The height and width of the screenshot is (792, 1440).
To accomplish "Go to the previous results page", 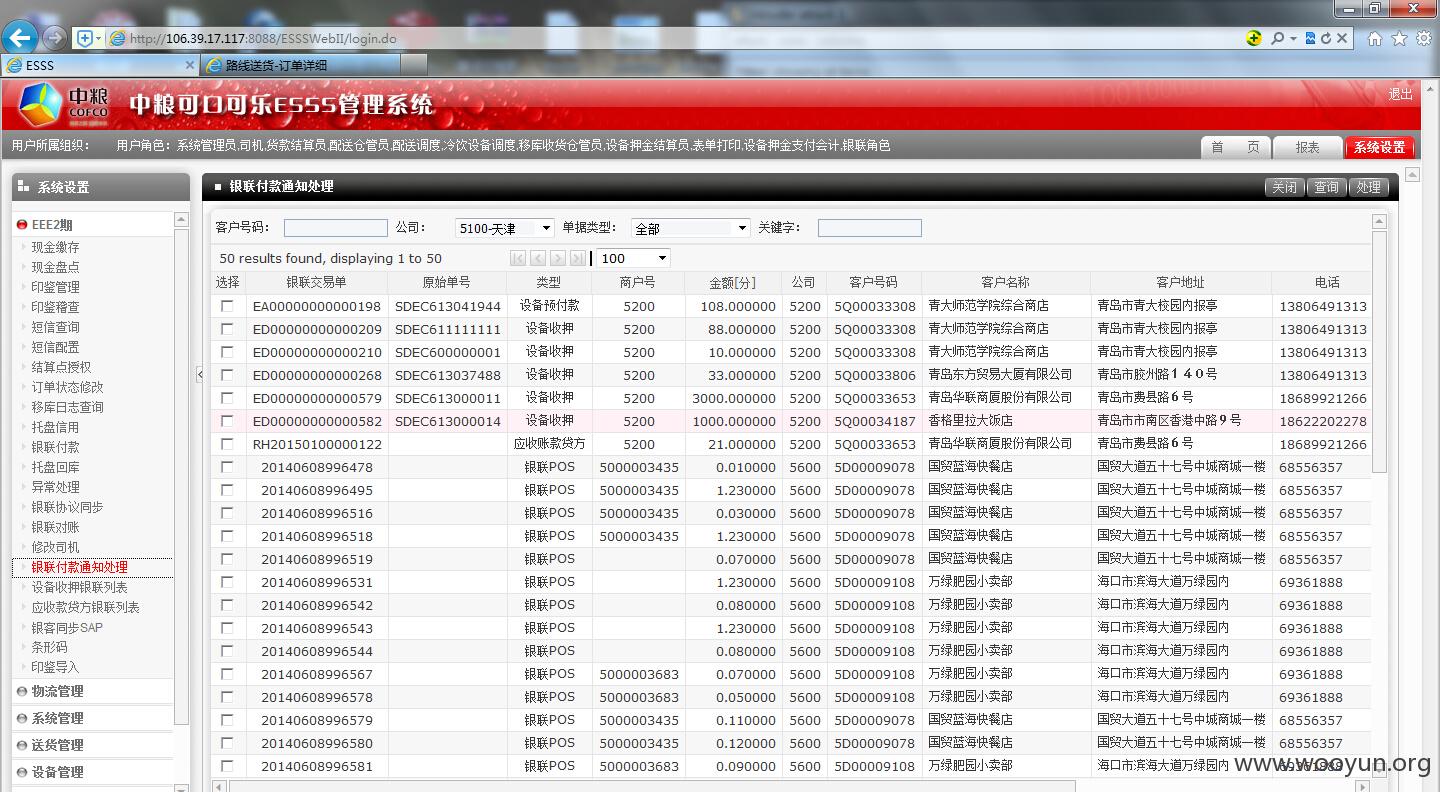I will coord(538,258).
